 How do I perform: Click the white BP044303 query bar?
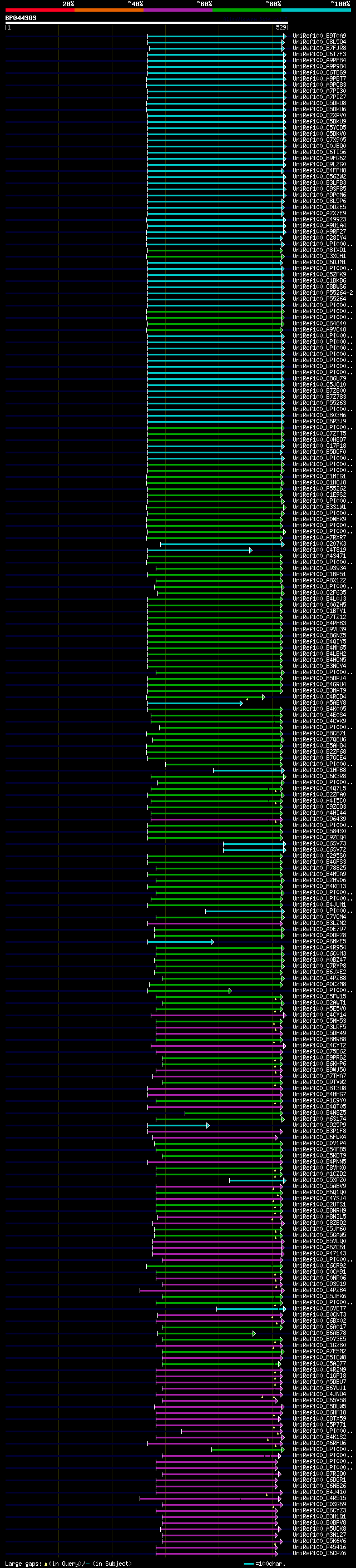pos(147,22)
